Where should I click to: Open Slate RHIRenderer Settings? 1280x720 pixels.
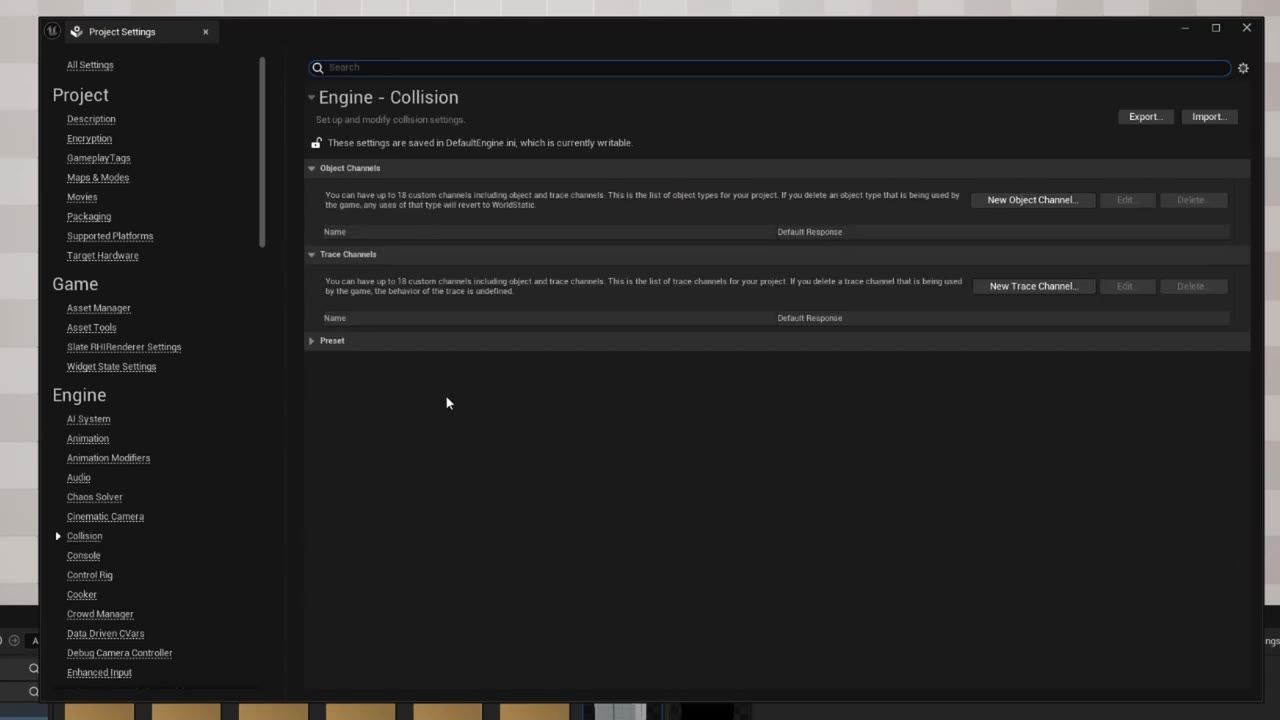[124, 347]
